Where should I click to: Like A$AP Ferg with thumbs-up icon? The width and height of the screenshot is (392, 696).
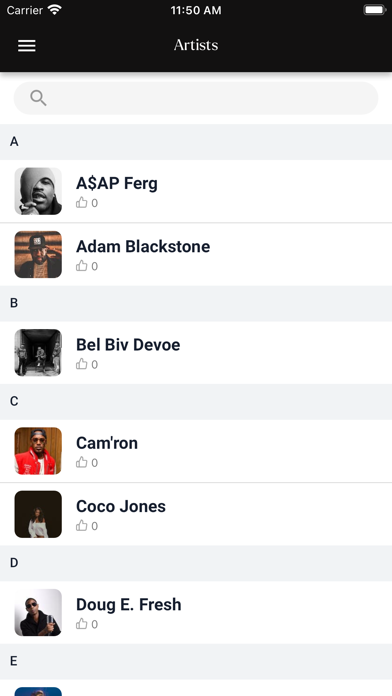pyautogui.click(x=82, y=203)
